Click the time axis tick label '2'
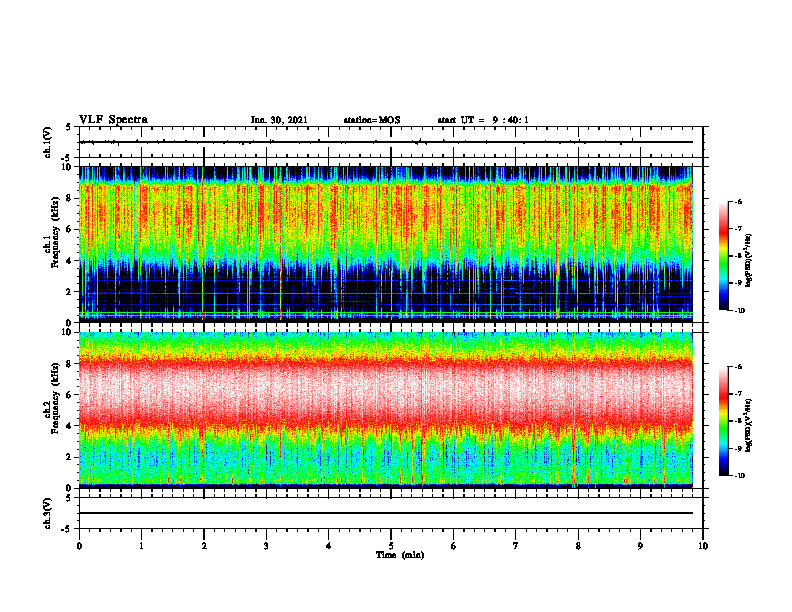792x612 pixels. [204, 546]
